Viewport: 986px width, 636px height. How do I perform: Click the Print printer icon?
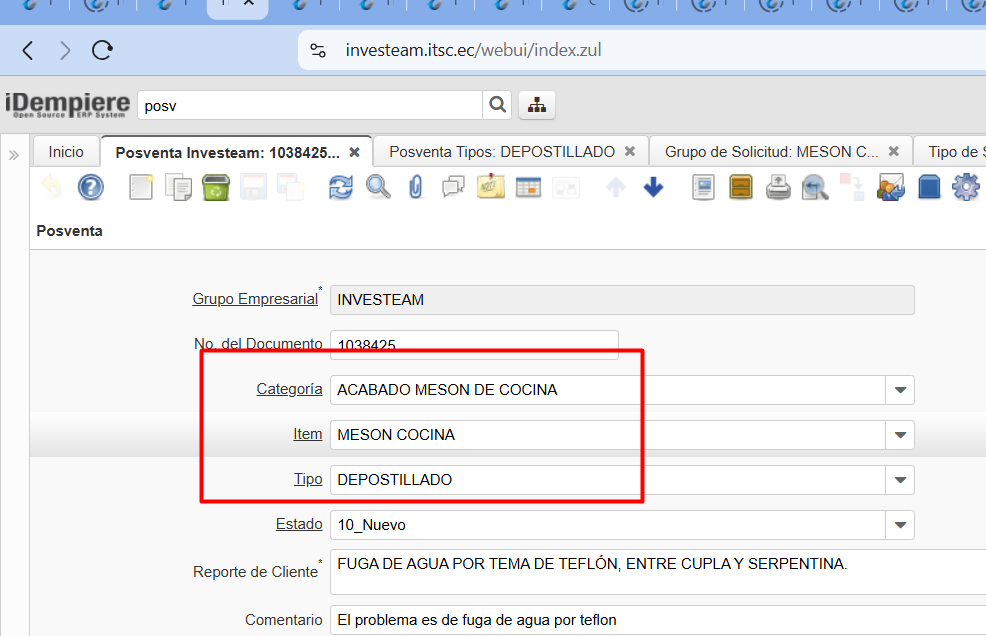click(x=778, y=187)
